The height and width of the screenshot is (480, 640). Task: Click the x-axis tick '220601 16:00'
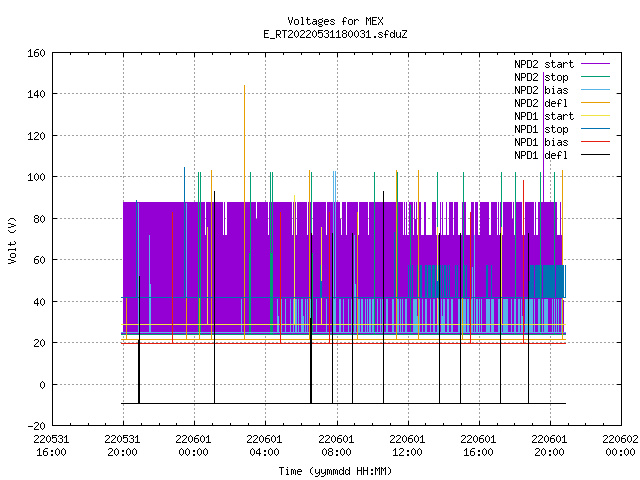pyautogui.click(x=478, y=446)
